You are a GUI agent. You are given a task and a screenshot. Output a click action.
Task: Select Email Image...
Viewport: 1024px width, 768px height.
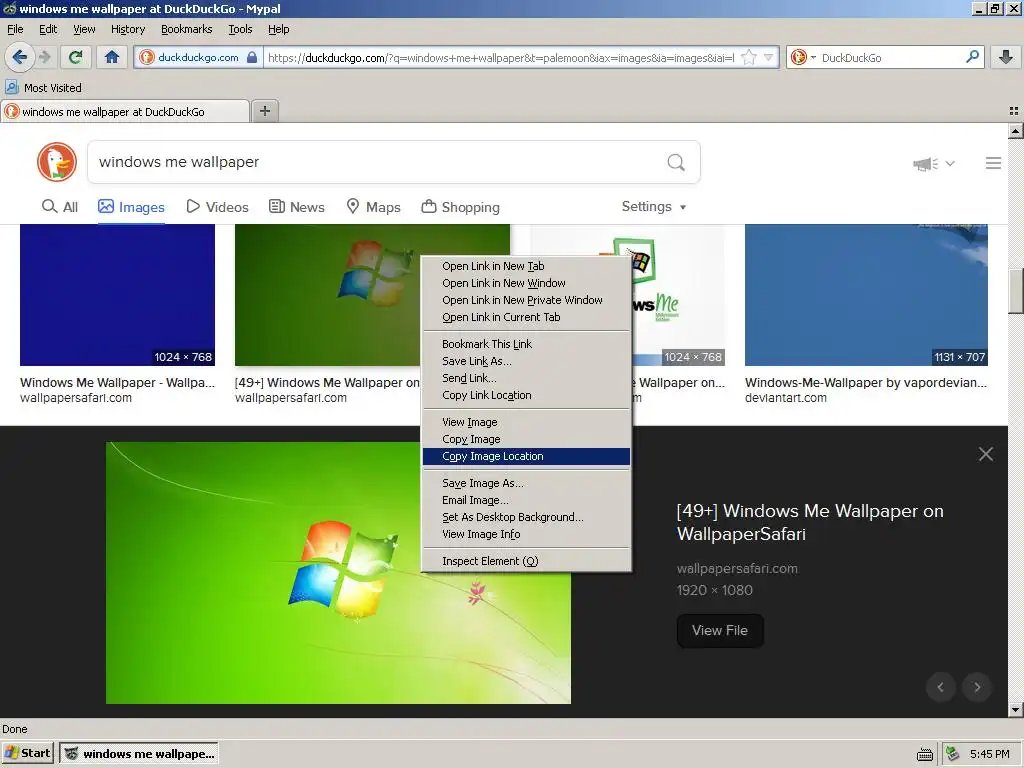coord(526,500)
